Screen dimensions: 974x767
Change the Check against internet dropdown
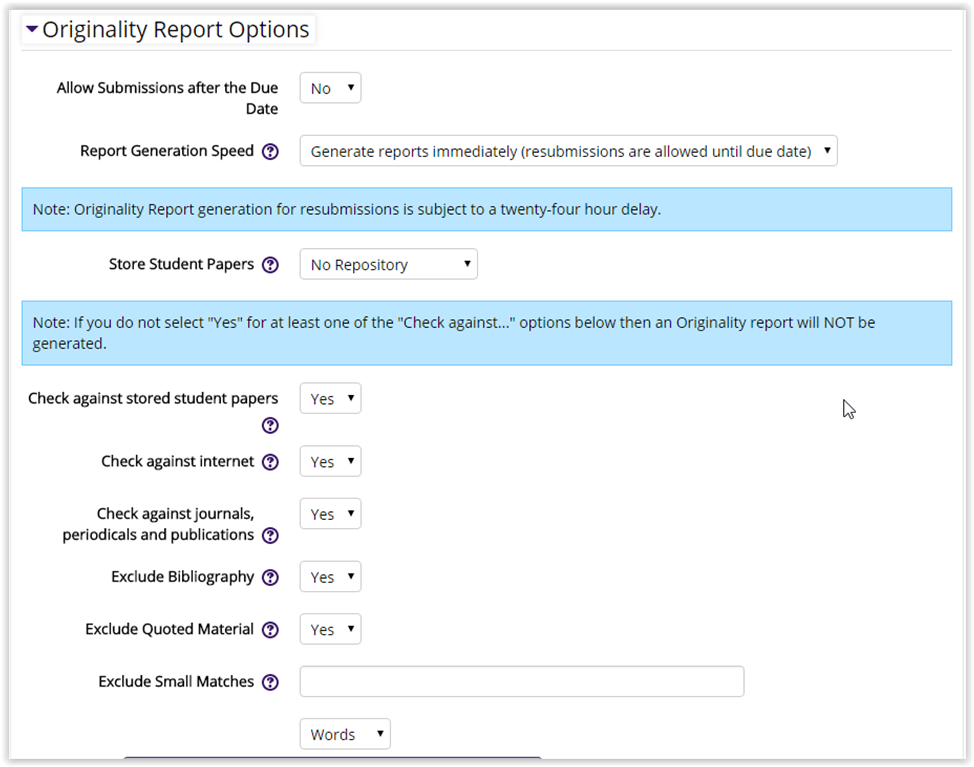coord(330,461)
